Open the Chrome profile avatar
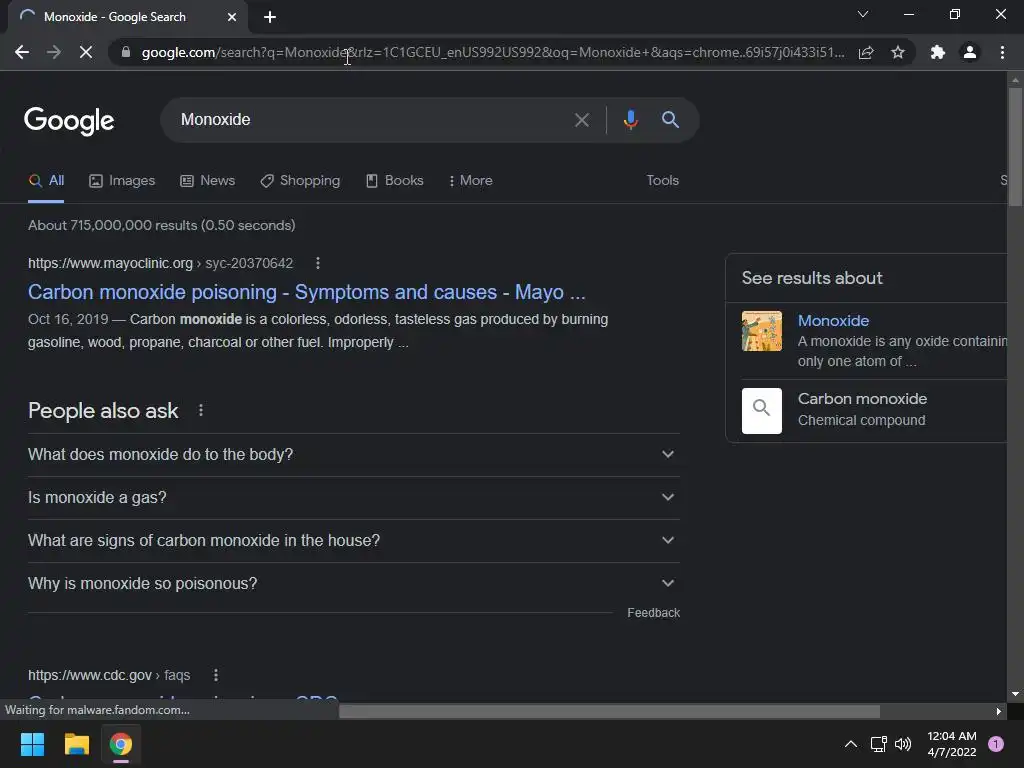 tap(970, 52)
